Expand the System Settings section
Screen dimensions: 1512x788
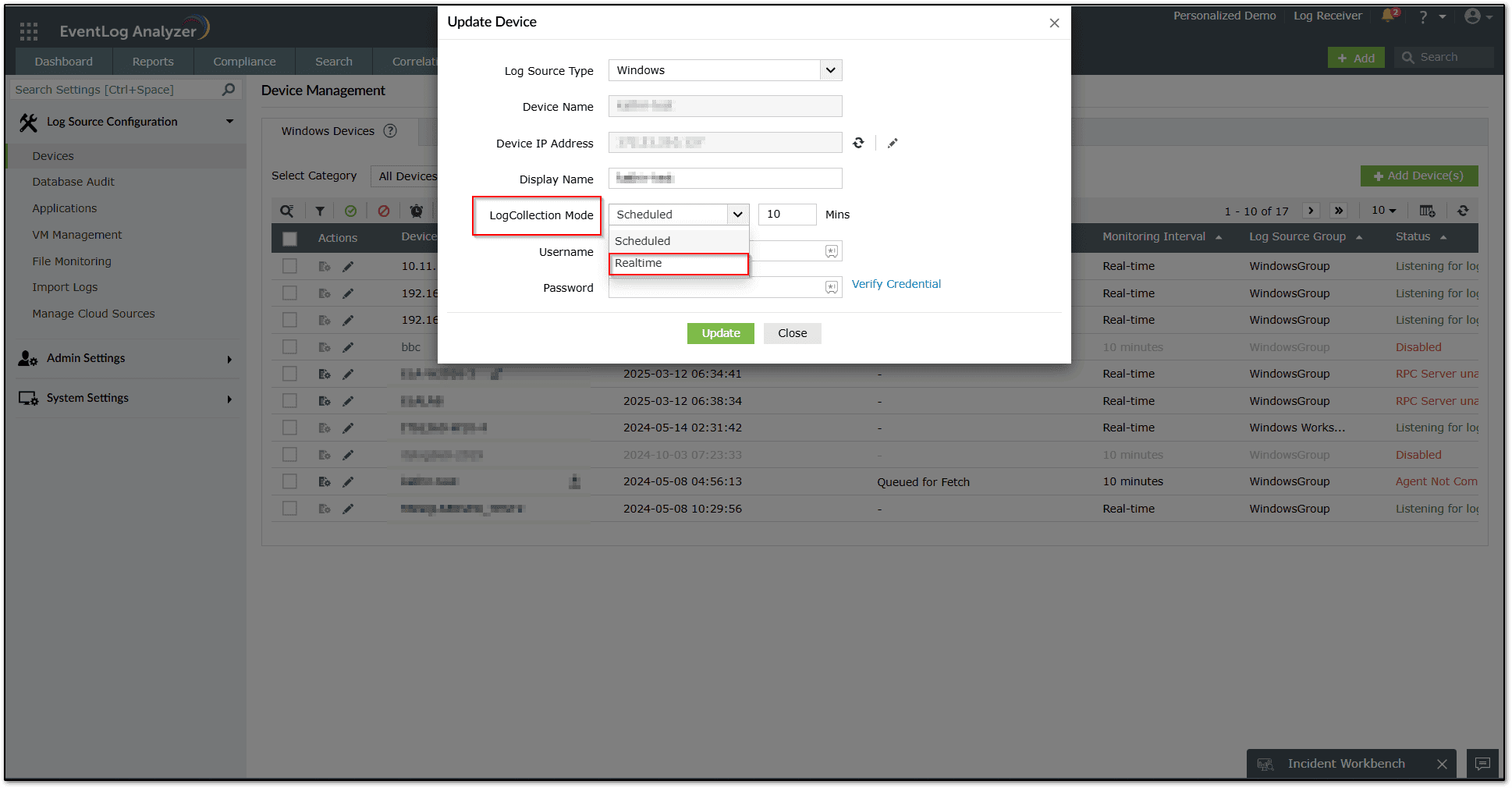point(229,399)
